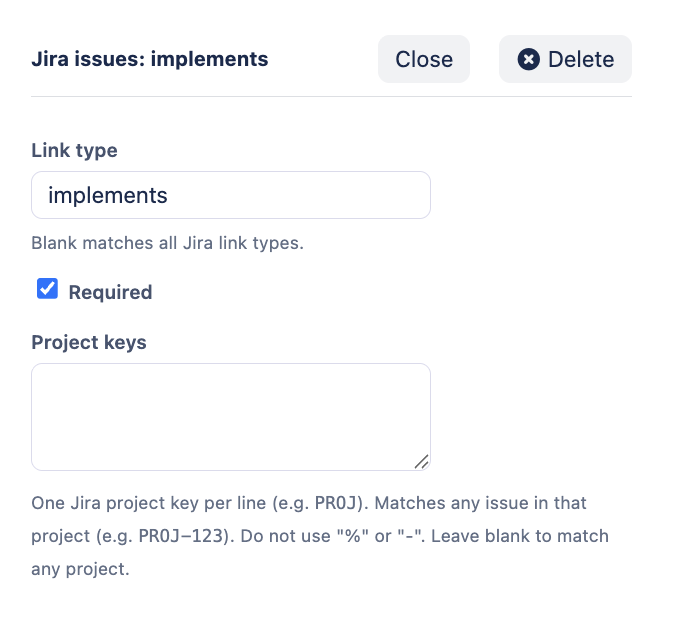The image size is (688, 622).
Task: Toggle the Required checkbox off
Action: click(x=47, y=290)
